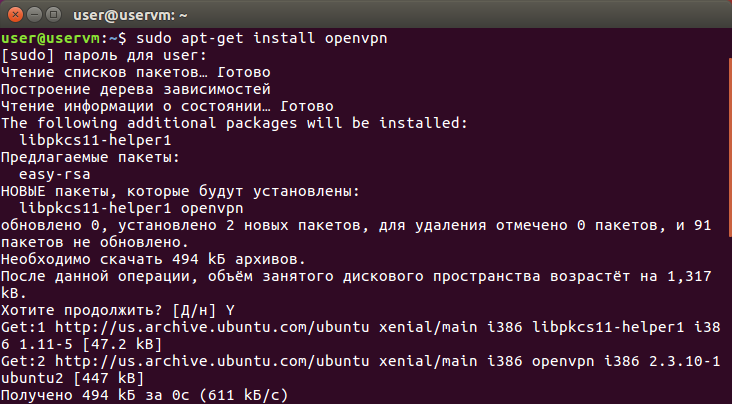Click 'openvpn' in new packages list
This screenshot has width=732, height=404.
(x=211, y=209)
